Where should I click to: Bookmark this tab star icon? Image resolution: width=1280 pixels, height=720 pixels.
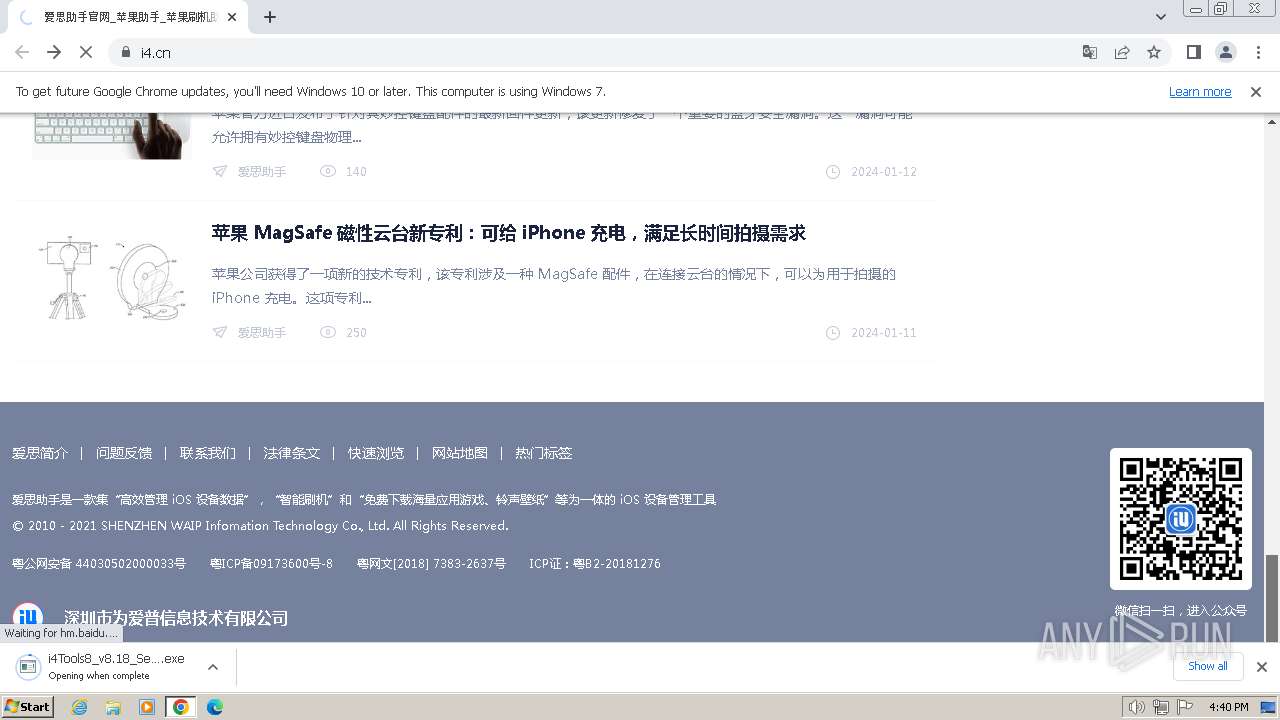tap(1154, 52)
